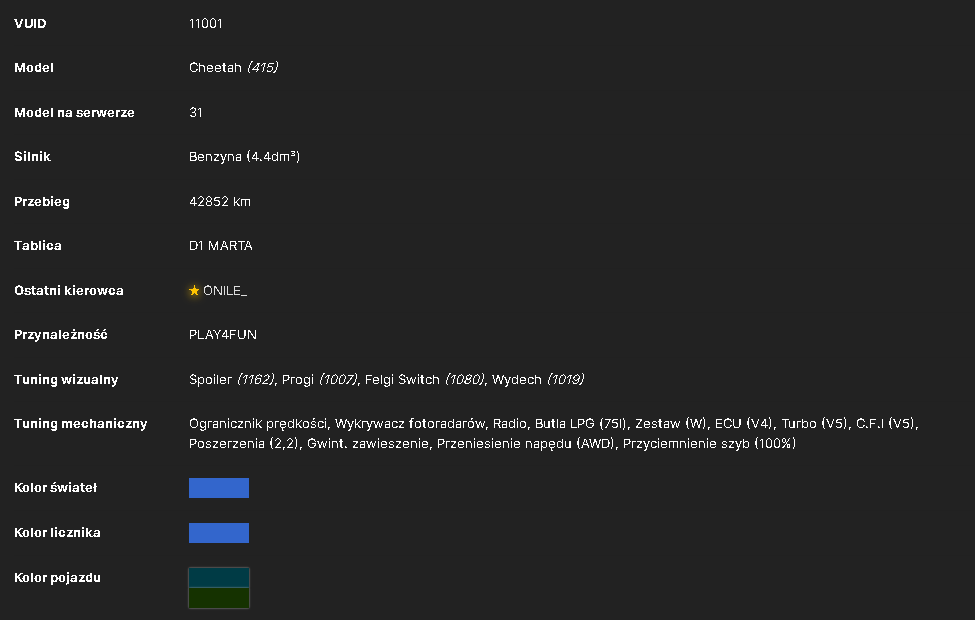Click the dark green lower Kolor pojazdu swatch
The height and width of the screenshot is (620, 975).
219,598
